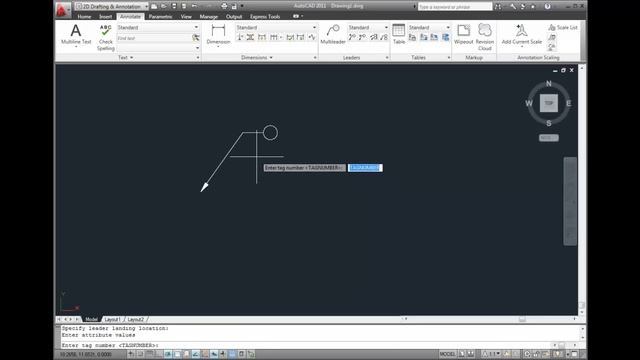
Task: Switch to the Parametric ribbon tab
Action: (160, 17)
